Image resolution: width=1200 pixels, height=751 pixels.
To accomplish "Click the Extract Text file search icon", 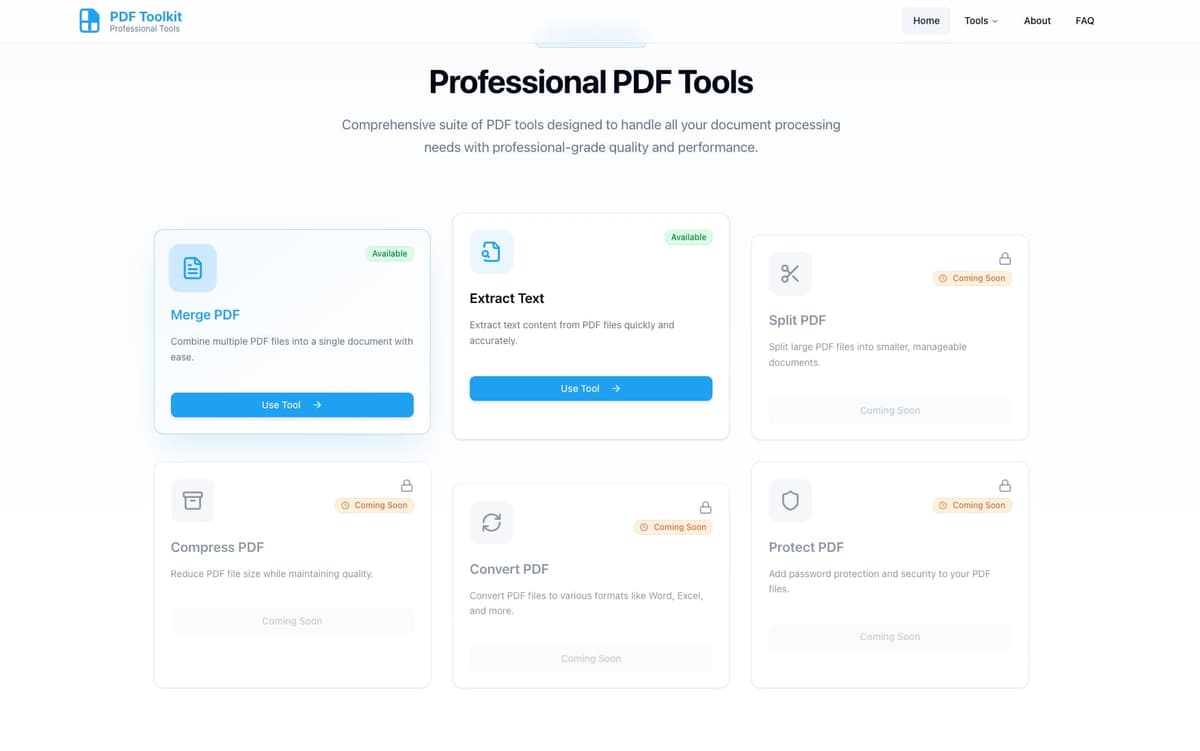I will click(x=491, y=252).
